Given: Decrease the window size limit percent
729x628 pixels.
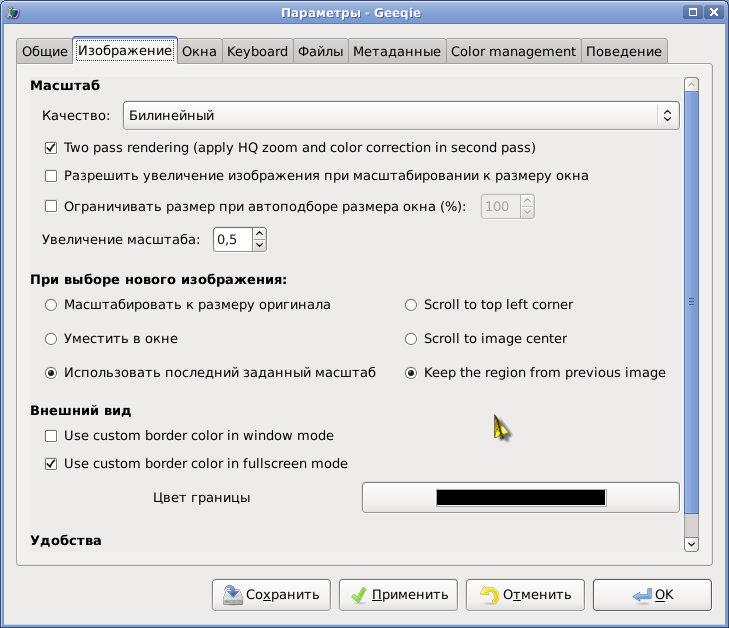Looking at the screenshot, I should point(527,212).
